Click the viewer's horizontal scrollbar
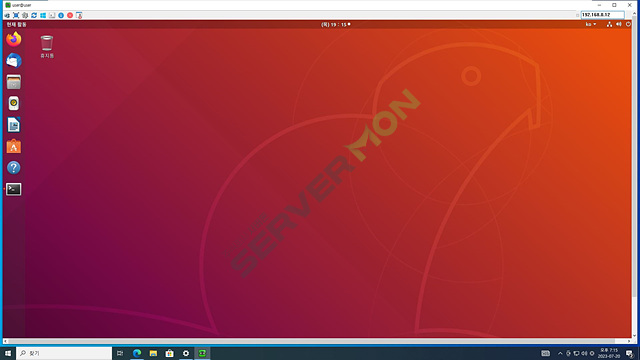640x360 pixels. pos(311,341)
